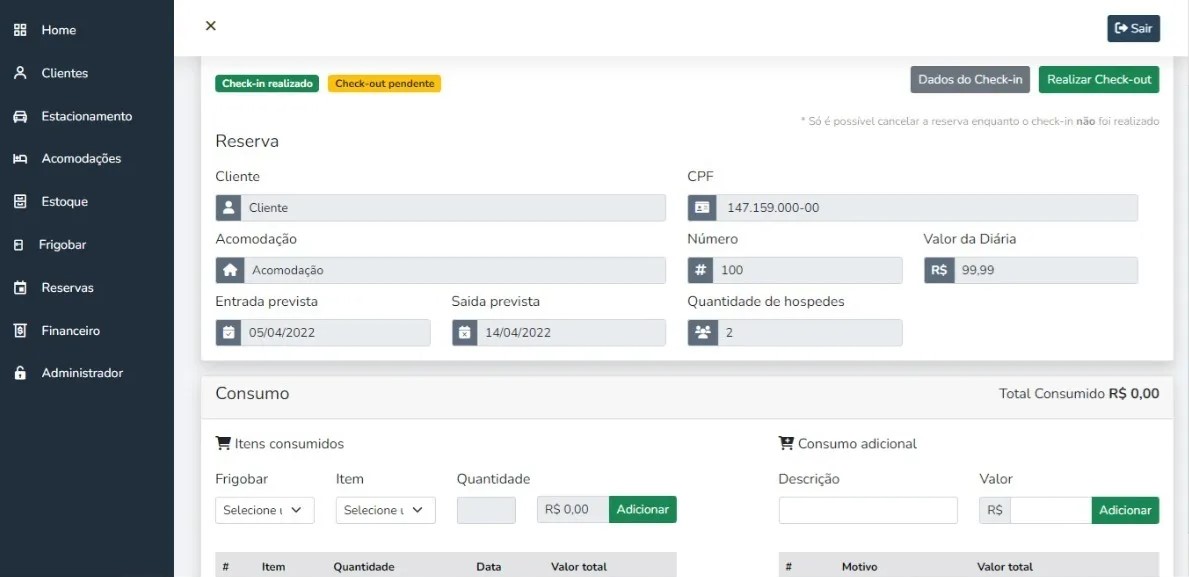This screenshot has height=577, width=1189.
Task: Select the Check-out pendente status badge
Action: click(387, 84)
